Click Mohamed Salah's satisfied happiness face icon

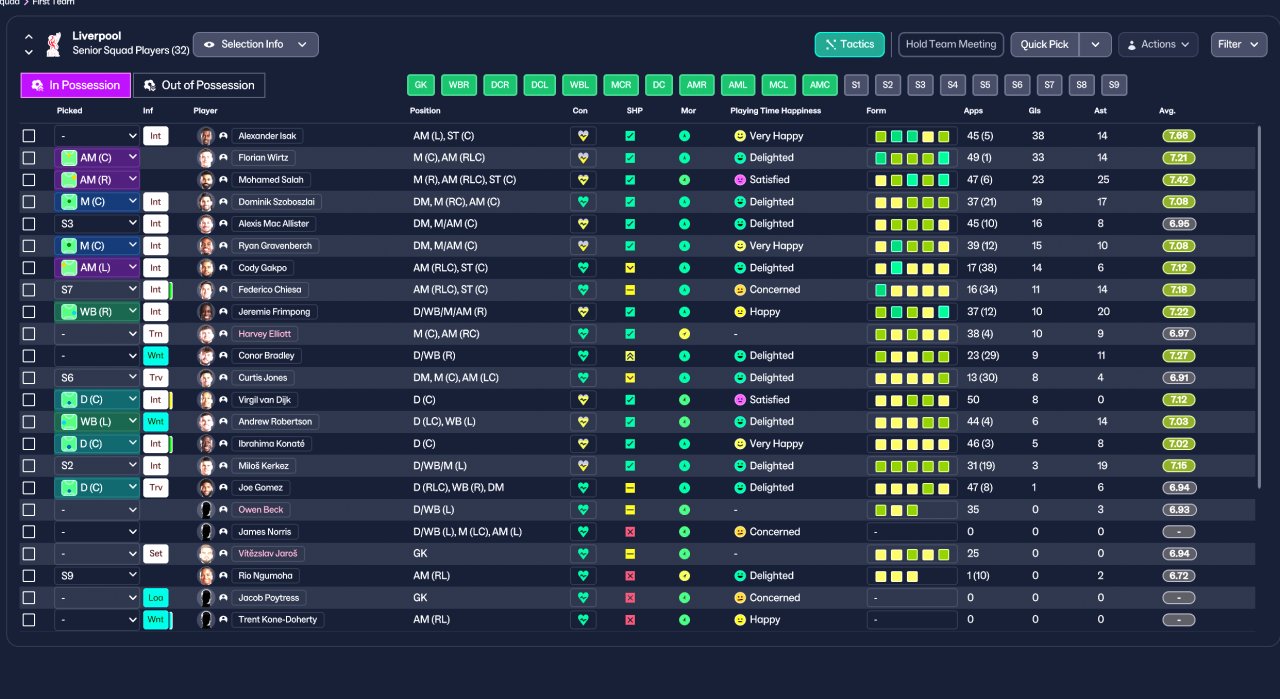coord(740,180)
